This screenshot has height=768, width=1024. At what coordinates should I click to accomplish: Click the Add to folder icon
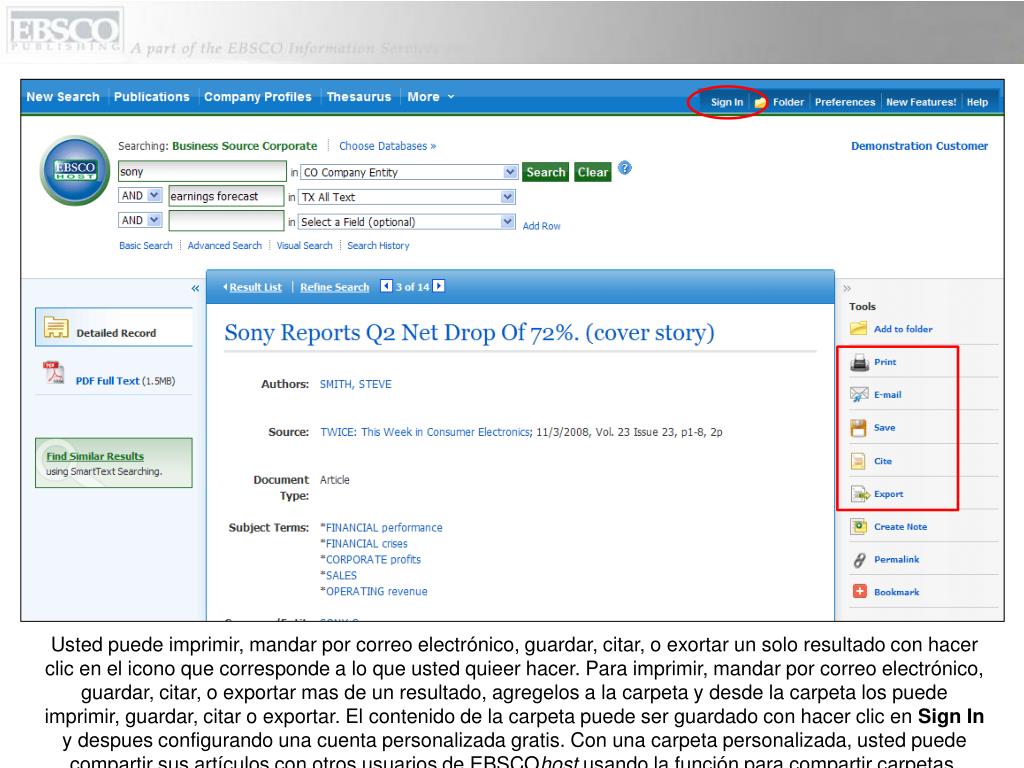tap(858, 328)
